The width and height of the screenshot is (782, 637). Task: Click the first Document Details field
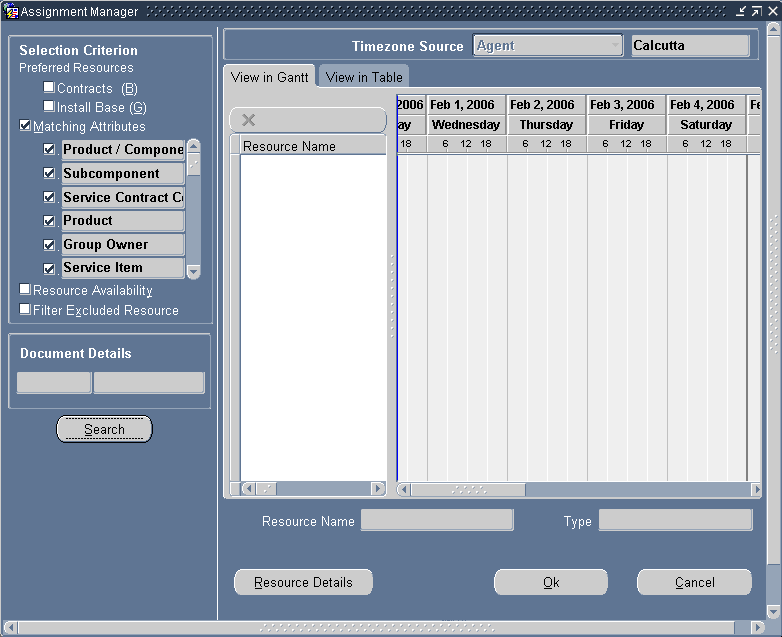click(54, 383)
